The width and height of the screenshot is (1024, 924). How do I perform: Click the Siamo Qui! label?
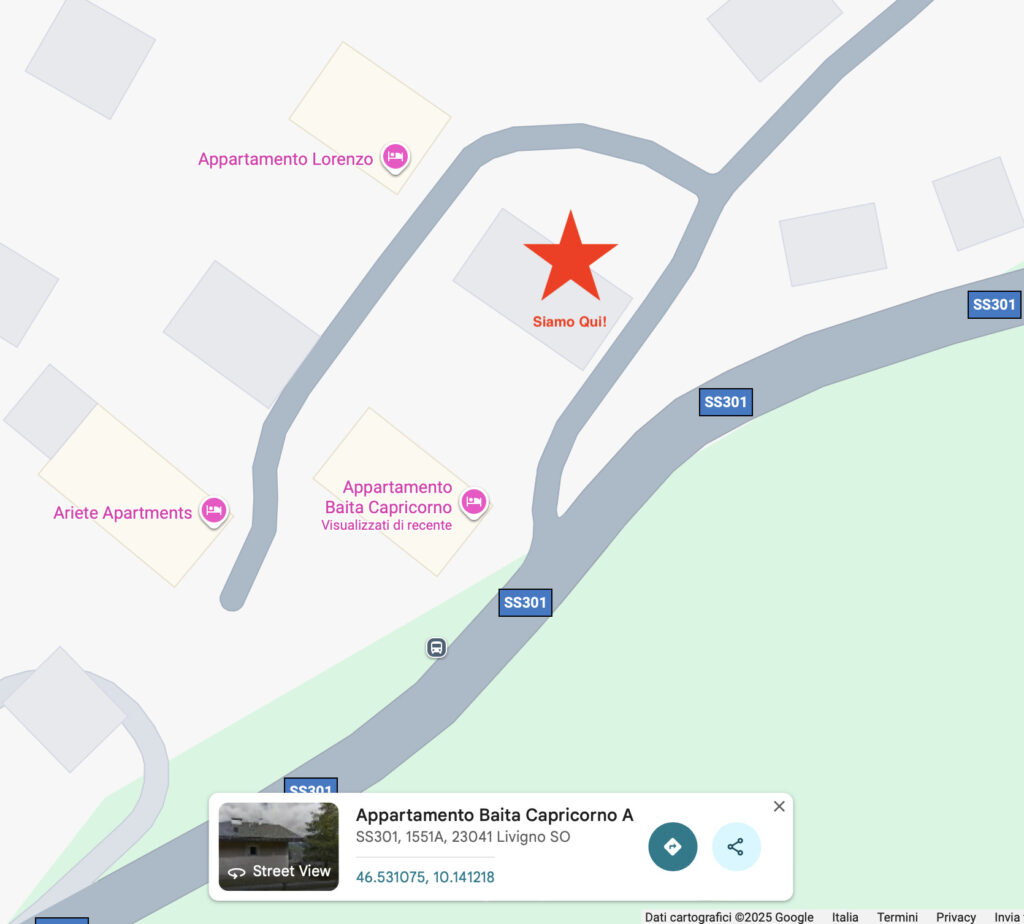click(569, 321)
